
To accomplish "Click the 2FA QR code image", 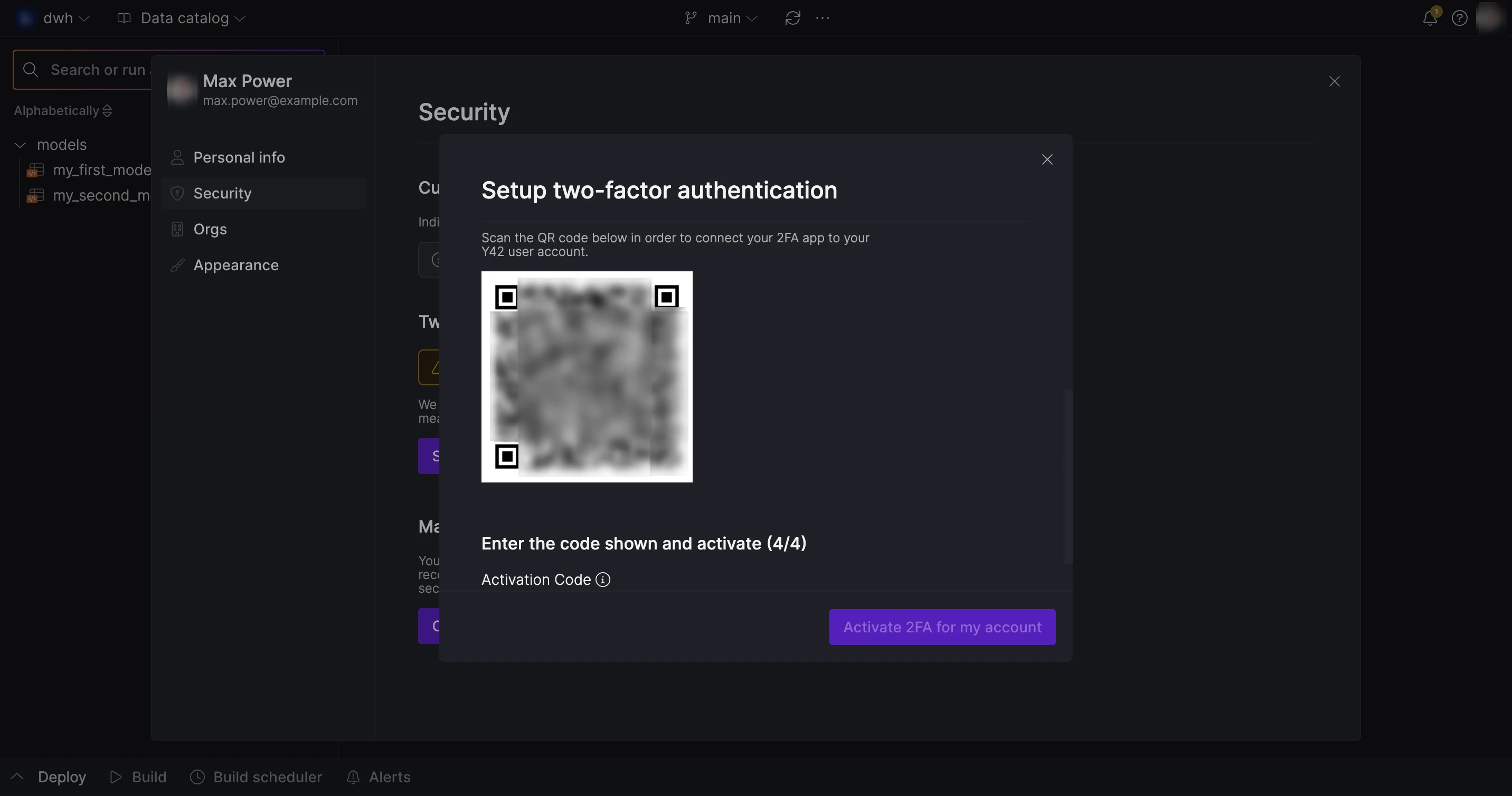I will [587, 377].
